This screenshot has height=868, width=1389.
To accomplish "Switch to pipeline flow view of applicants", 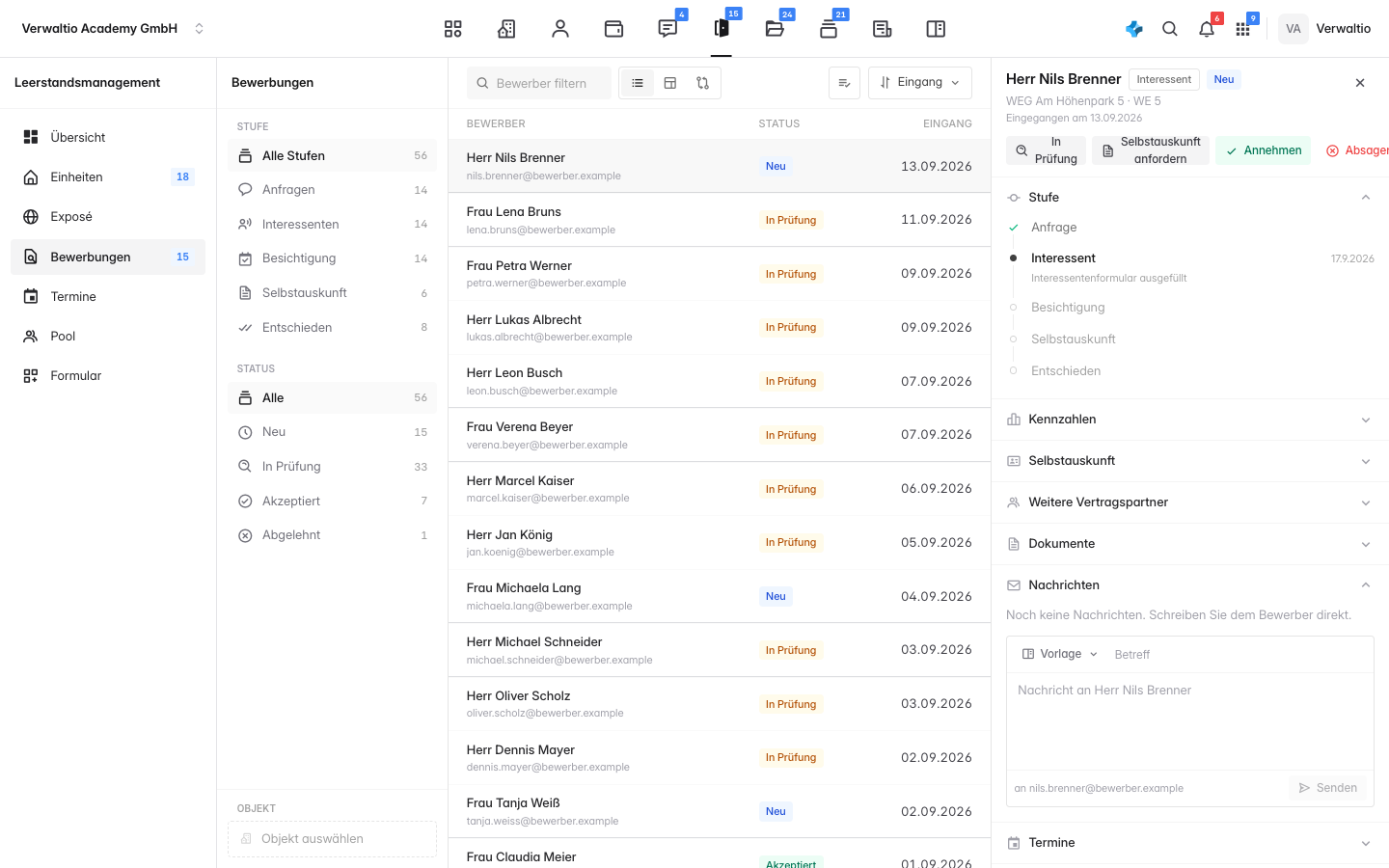I will pyautogui.click(x=703, y=83).
